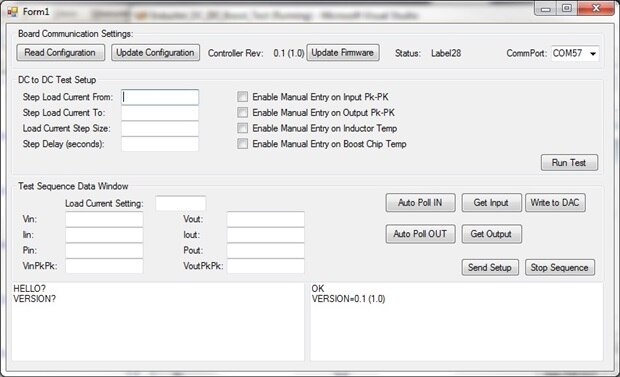Click the VinPkPk input field
This screenshot has height=377, width=620.
tap(104, 266)
